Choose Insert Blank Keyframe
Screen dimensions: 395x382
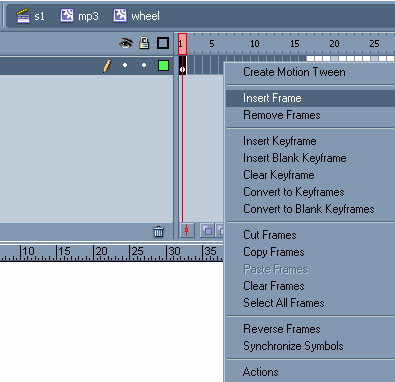click(311, 158)
